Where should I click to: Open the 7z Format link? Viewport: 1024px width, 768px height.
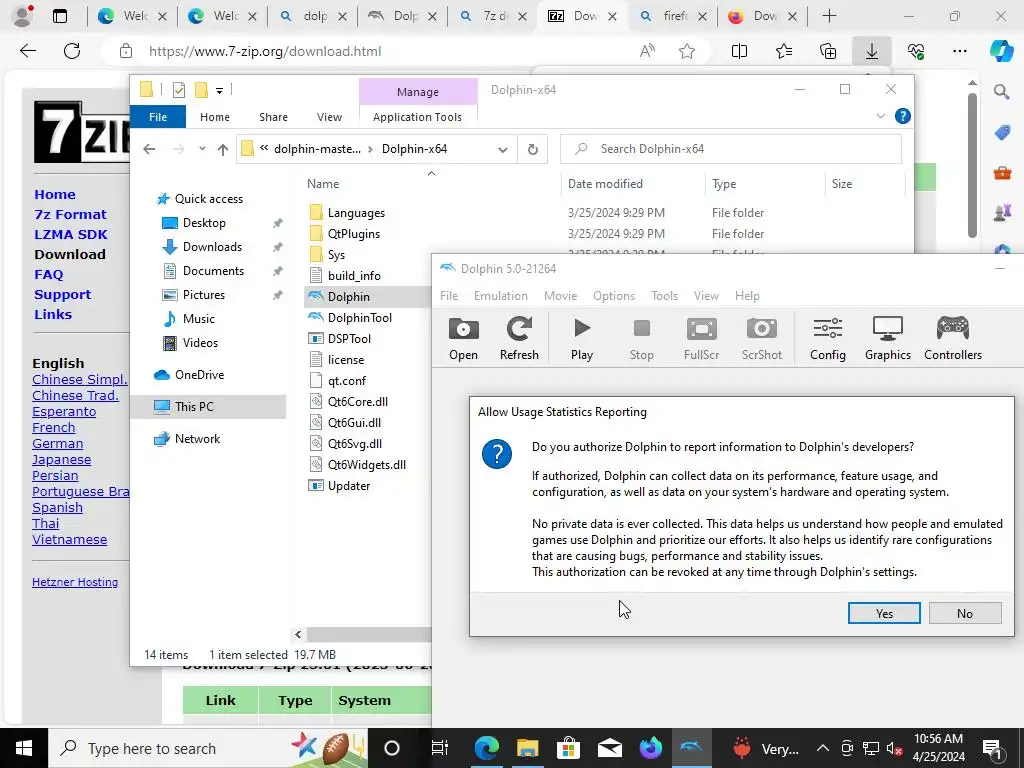tap(70, 214)
